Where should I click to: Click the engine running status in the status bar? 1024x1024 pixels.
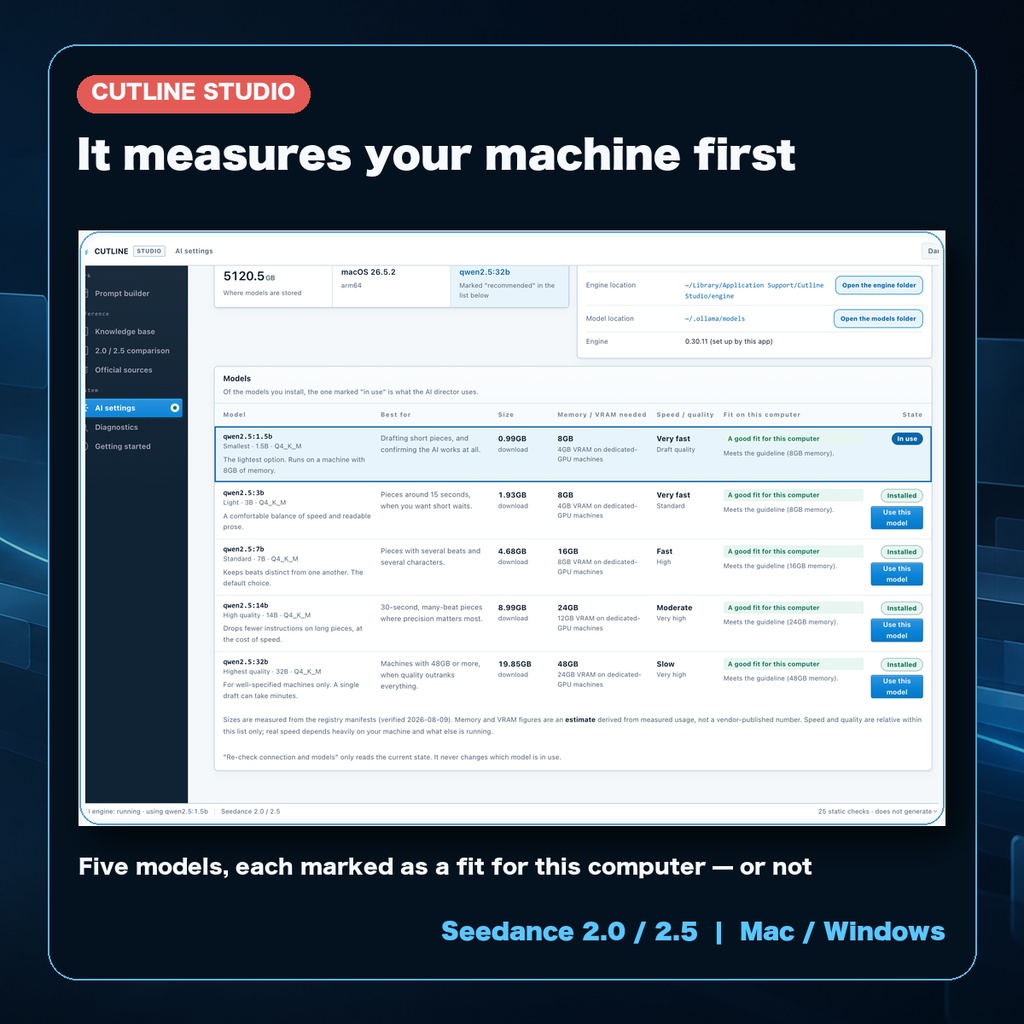tap(147, 811)
